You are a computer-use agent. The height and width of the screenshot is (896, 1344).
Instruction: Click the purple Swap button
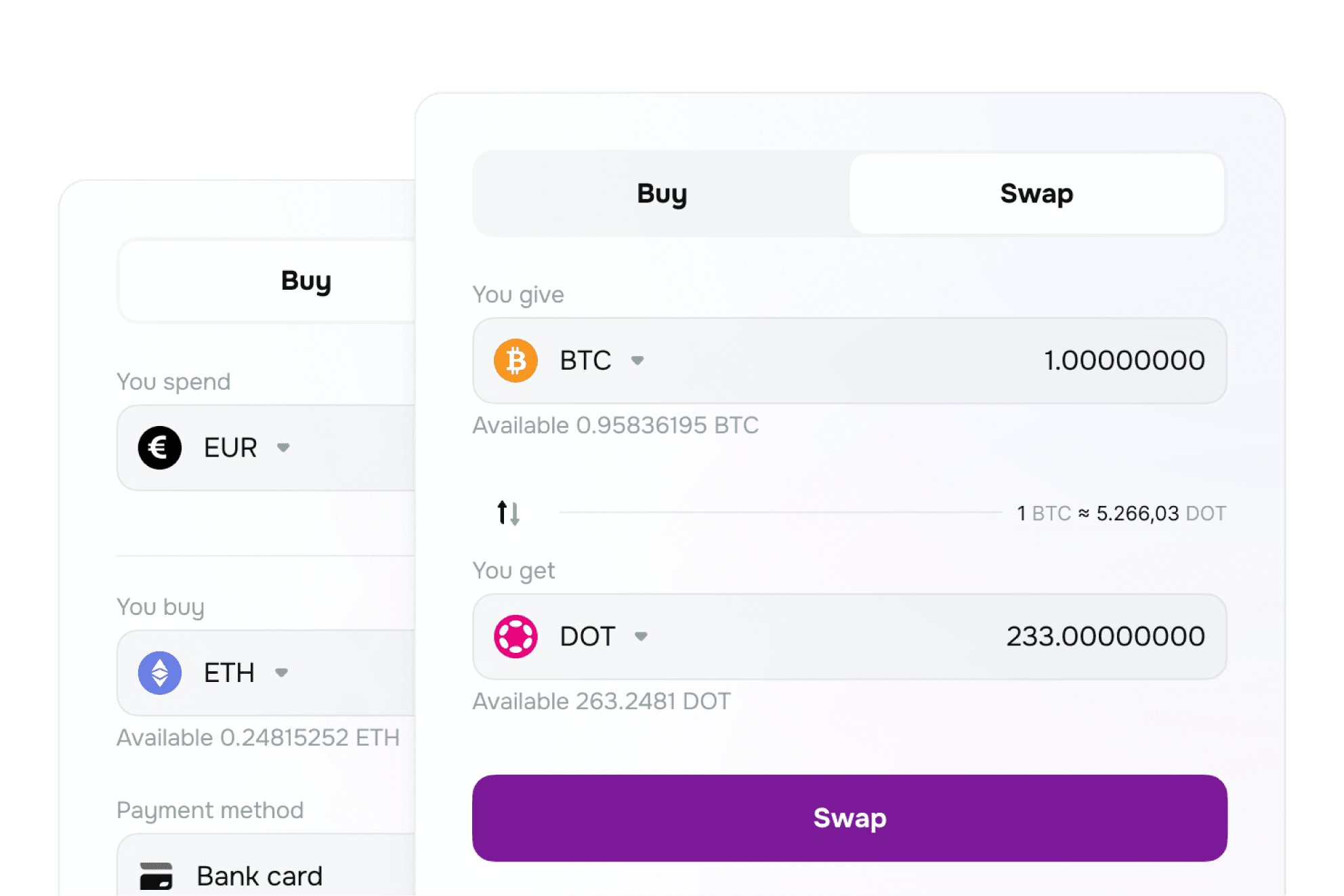point(849,818)
